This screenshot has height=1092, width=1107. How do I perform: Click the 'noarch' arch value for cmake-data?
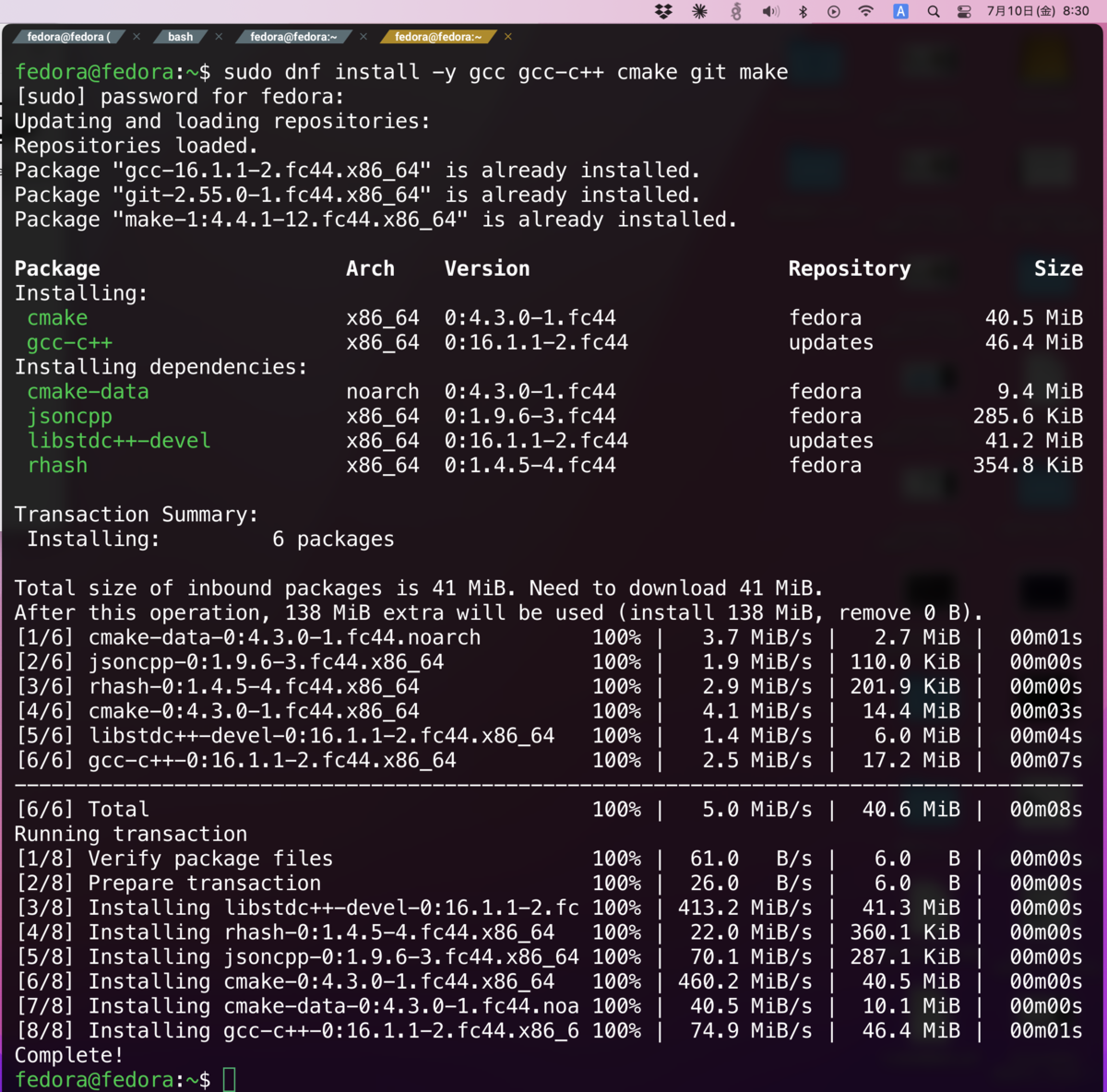coord(383,392)
